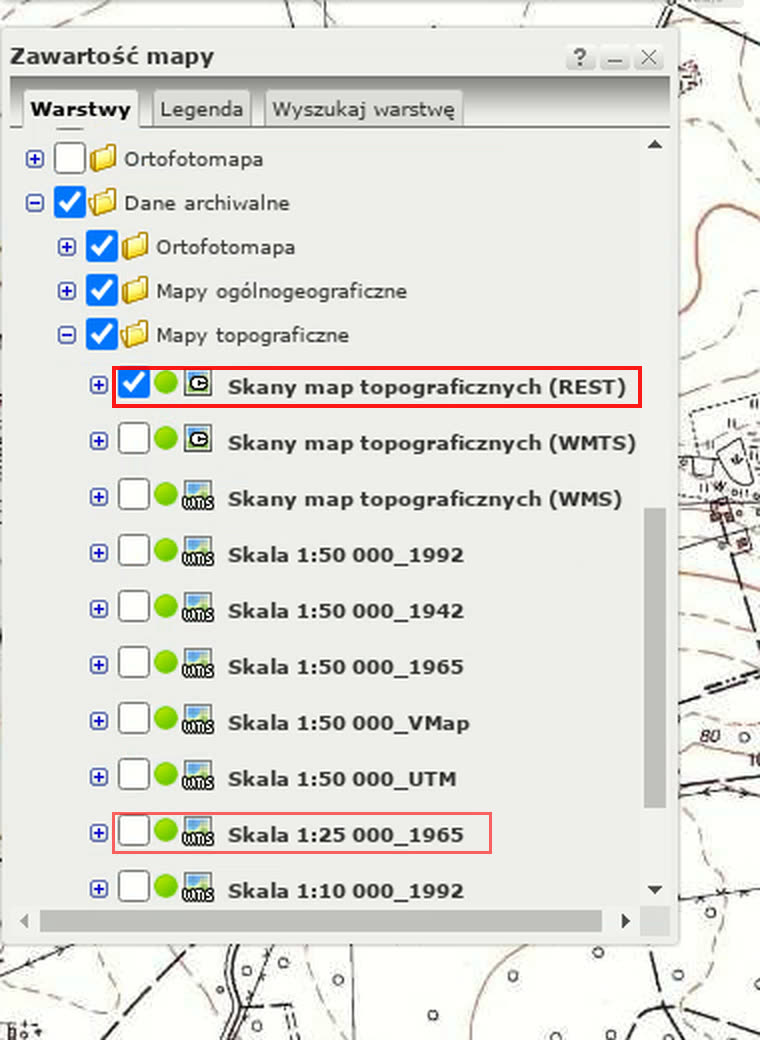760x1040 pixels.
Task: Click the Mapy topograficzne folder icon
Action: [135, 334]
